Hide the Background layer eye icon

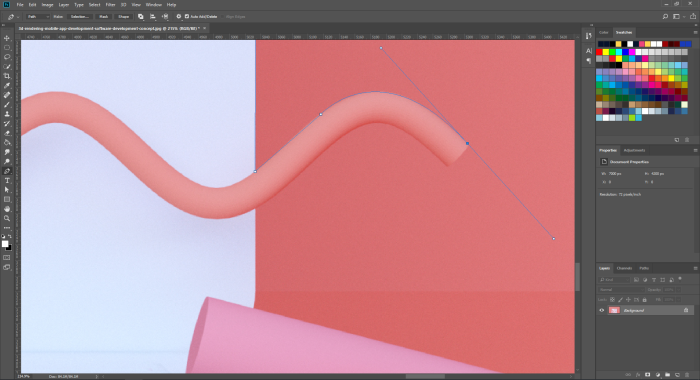coord(601,310)
